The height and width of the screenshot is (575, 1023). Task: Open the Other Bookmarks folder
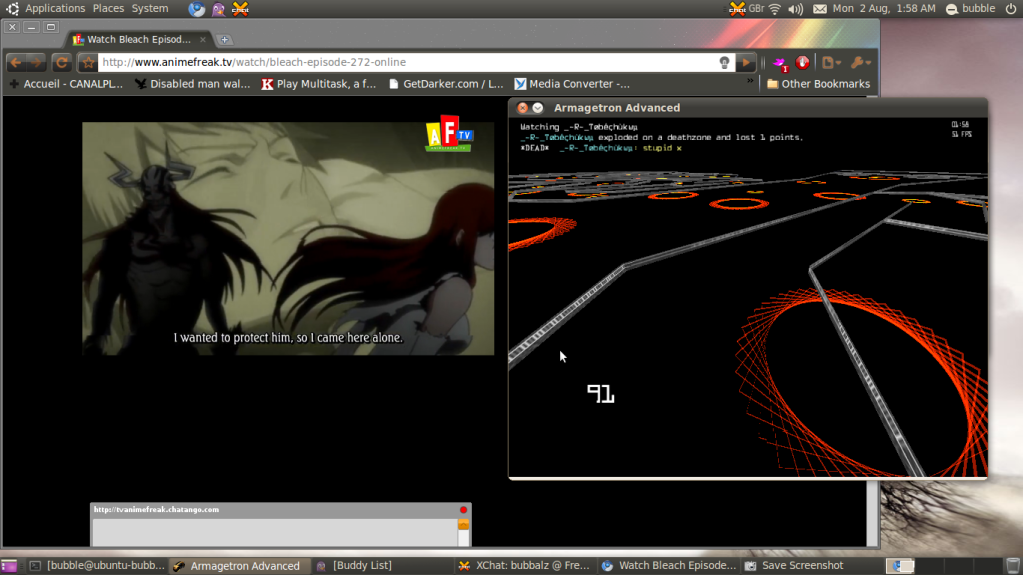(818, 84)
